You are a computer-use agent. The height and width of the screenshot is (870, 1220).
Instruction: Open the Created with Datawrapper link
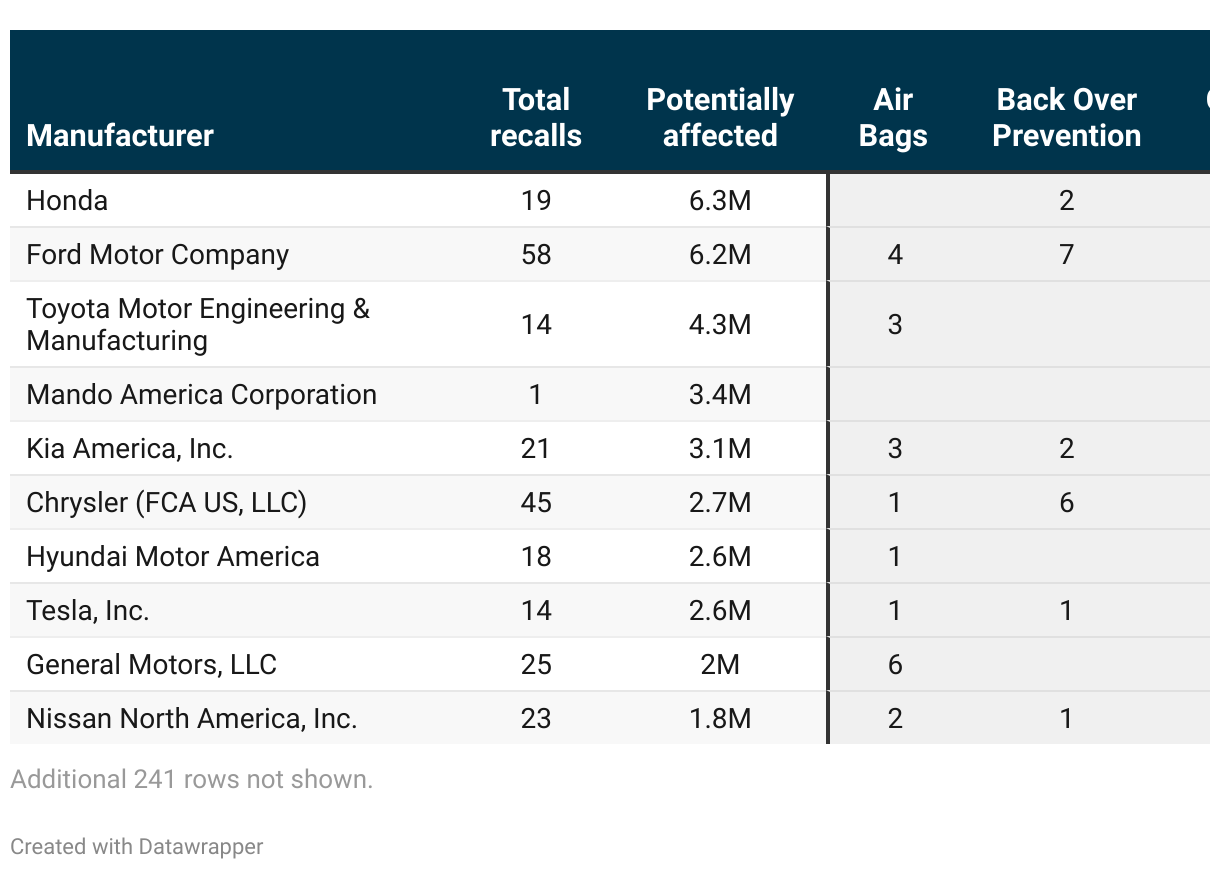tap(137, 847)
